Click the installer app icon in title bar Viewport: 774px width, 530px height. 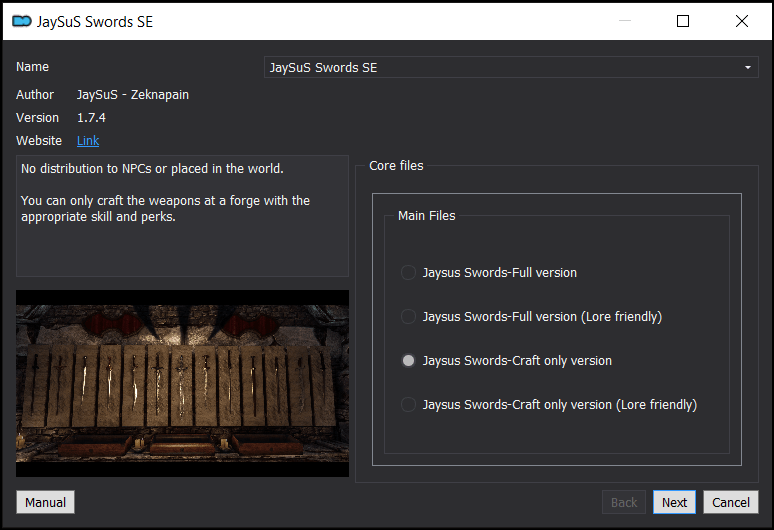pos(22,21)
